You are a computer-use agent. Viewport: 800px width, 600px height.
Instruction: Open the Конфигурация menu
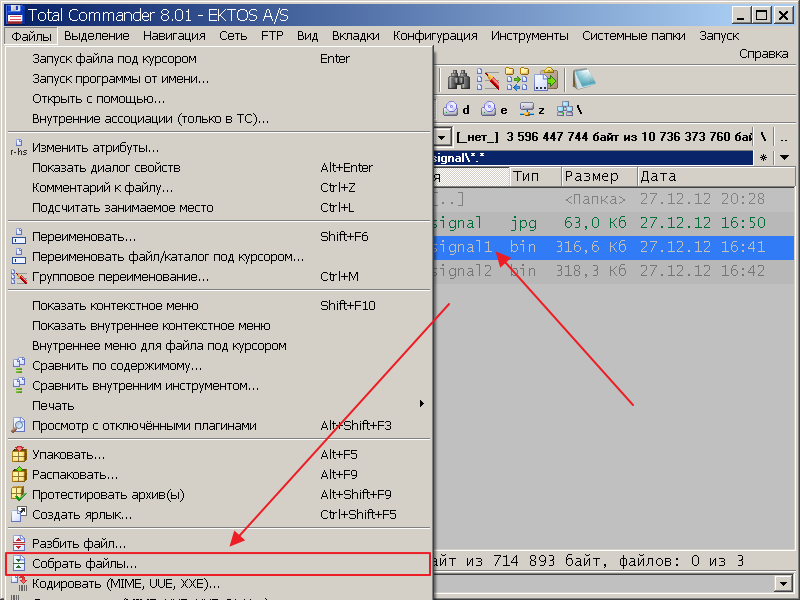click(x=435, y=35)
